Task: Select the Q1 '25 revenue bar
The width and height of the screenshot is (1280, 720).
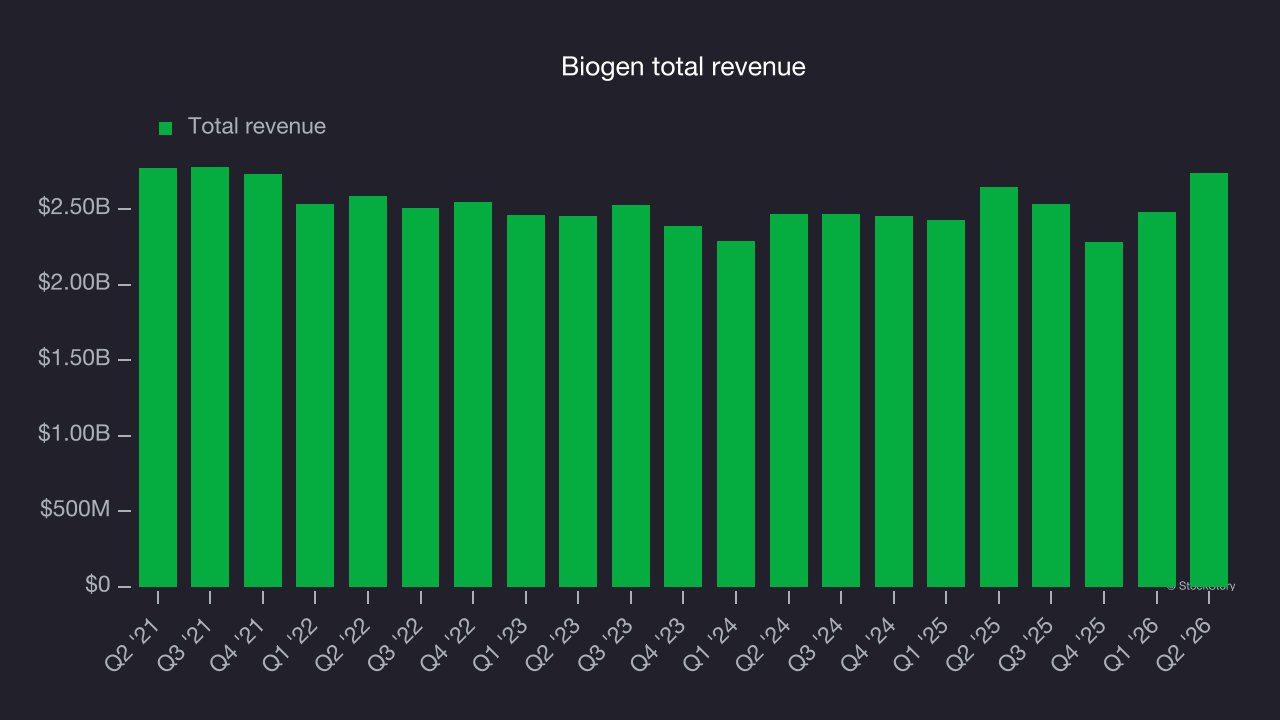Action: (x=946, y=404)
